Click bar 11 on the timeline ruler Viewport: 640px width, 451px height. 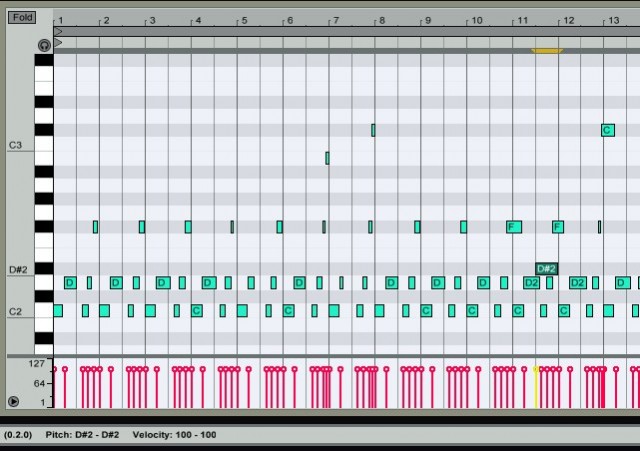click(520, 20)
